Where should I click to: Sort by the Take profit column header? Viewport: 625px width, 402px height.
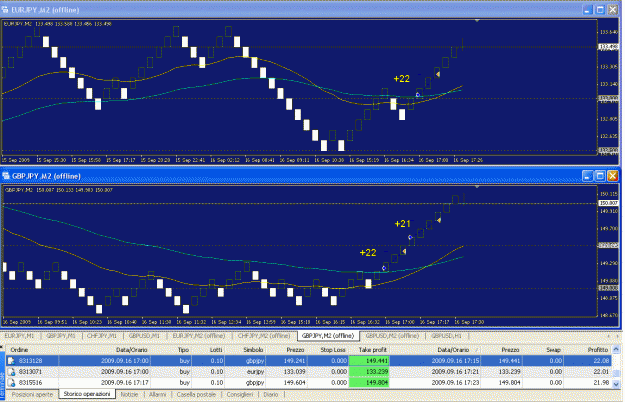372,350
